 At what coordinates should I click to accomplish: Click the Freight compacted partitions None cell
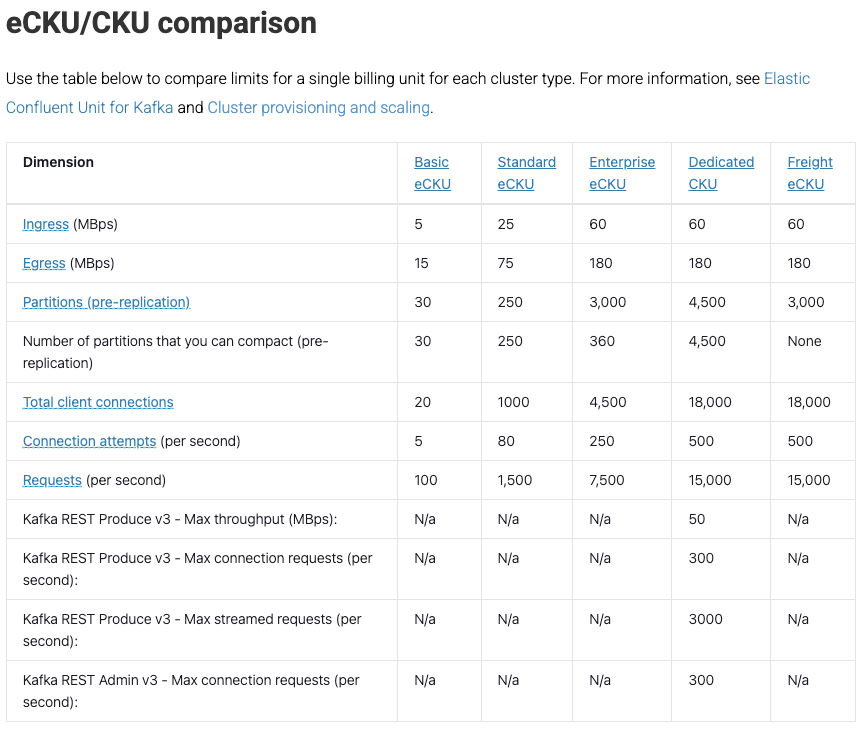(x=804, y=341)
